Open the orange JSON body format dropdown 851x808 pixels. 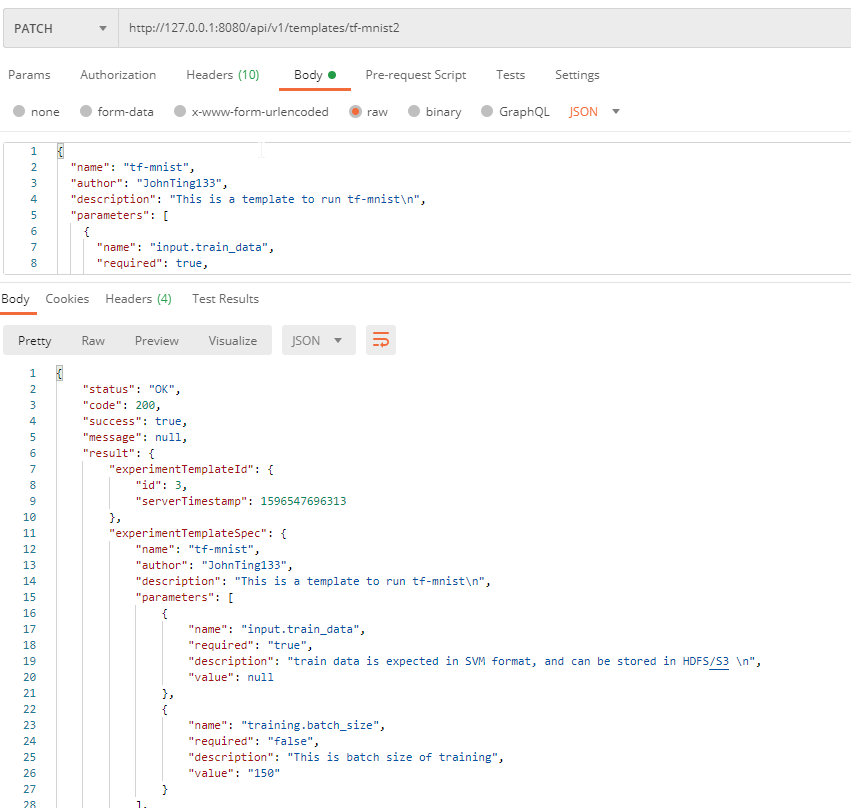tap(594, 112)
